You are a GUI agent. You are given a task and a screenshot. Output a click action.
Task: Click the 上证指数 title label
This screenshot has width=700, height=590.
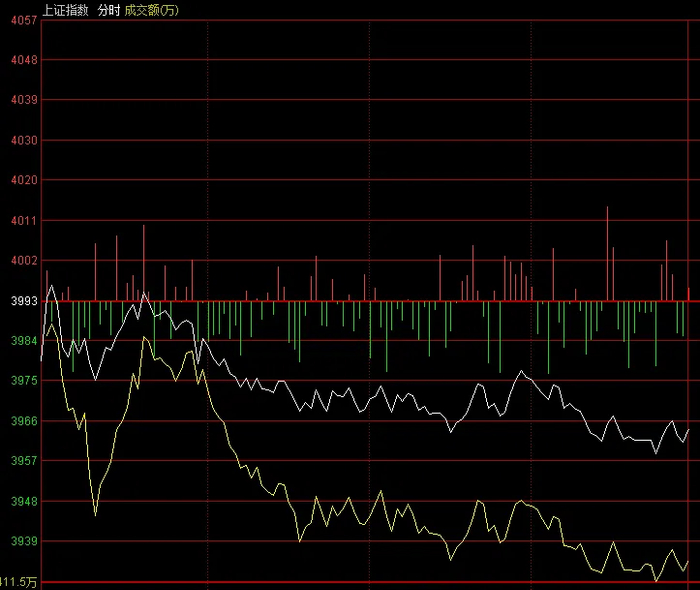(65, 10)
